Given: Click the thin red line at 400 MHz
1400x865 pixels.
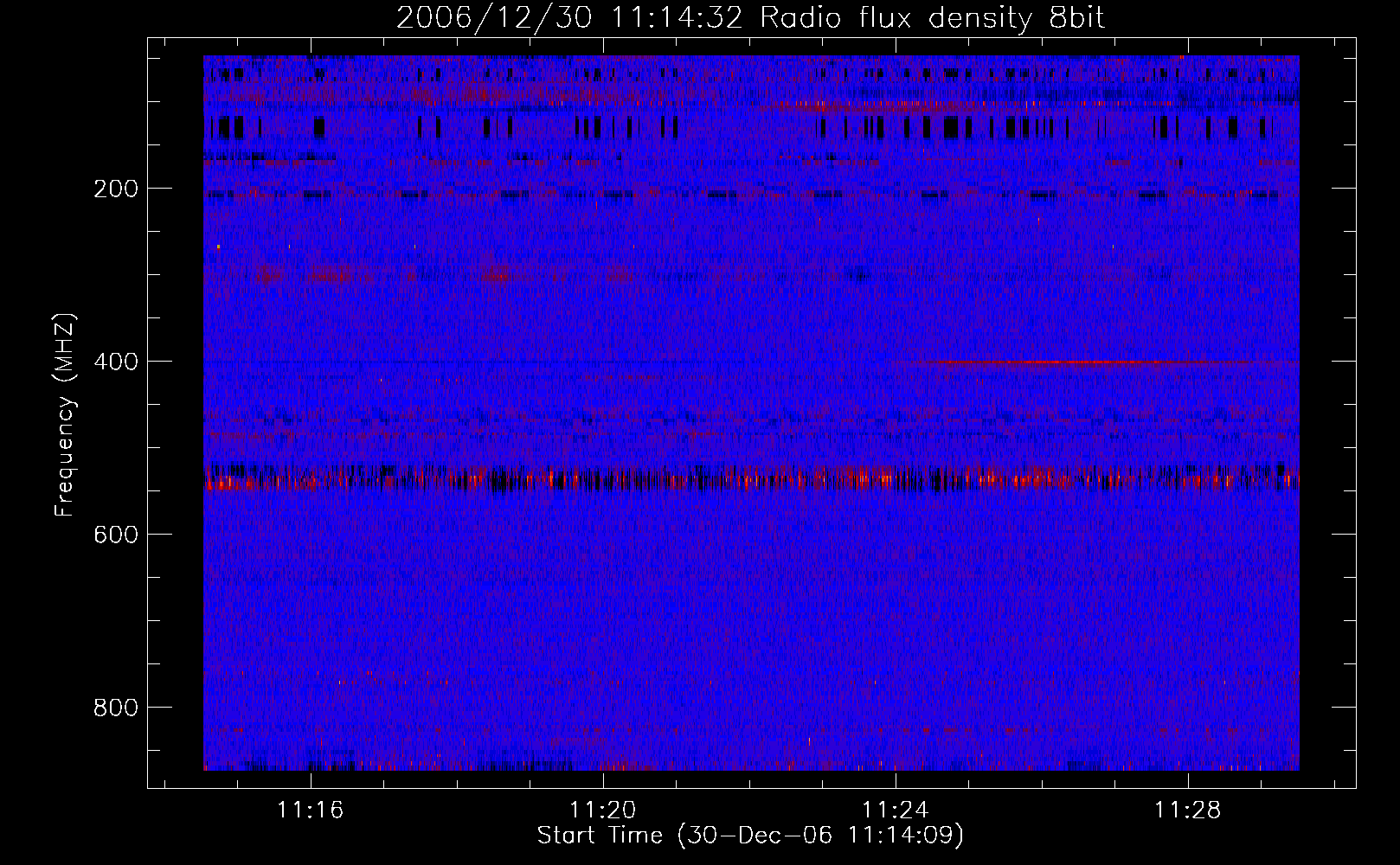Looking at the screenshot, I should coord(1099,364).
